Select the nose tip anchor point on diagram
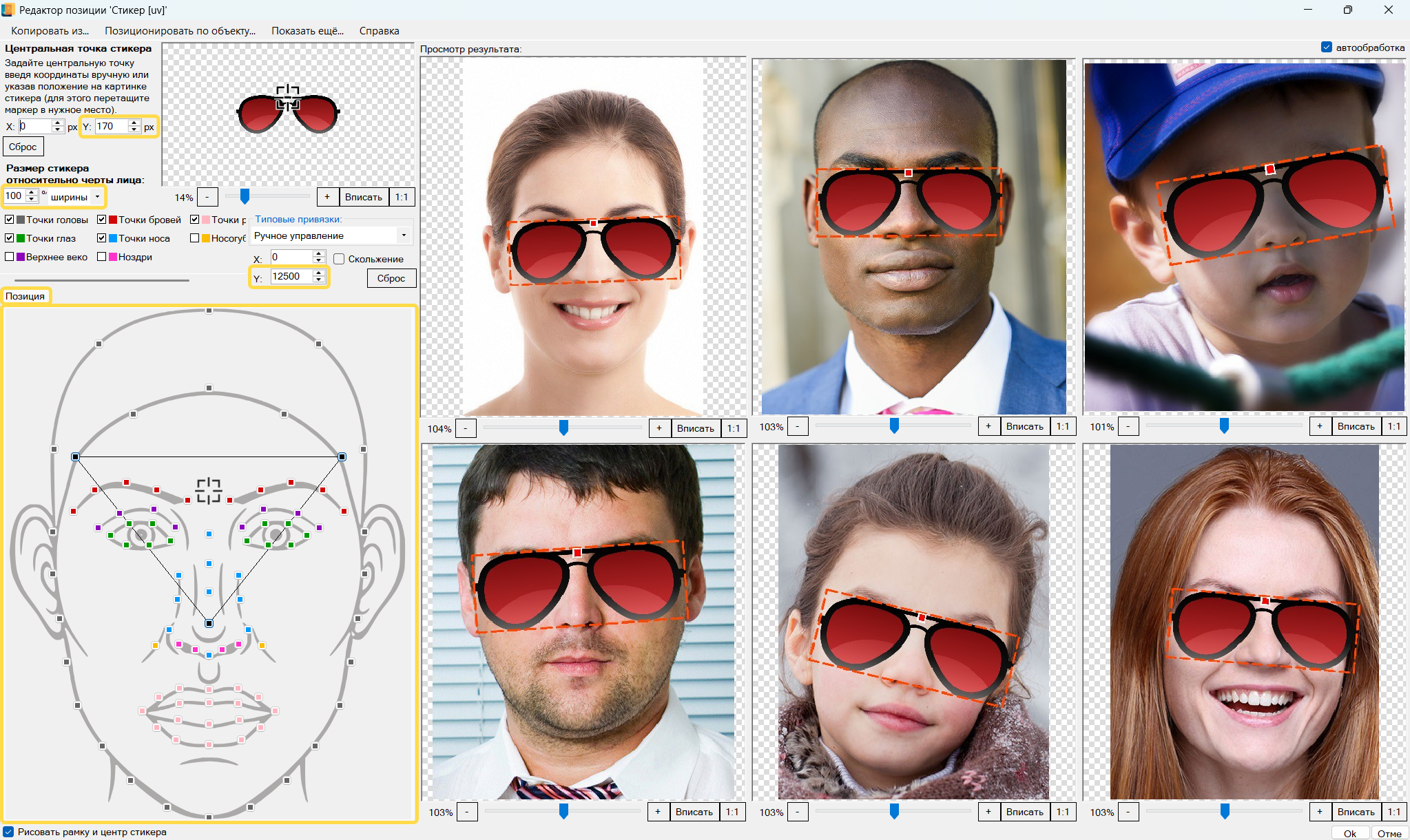Screen dimensions: 1410x840 [209, 623]
